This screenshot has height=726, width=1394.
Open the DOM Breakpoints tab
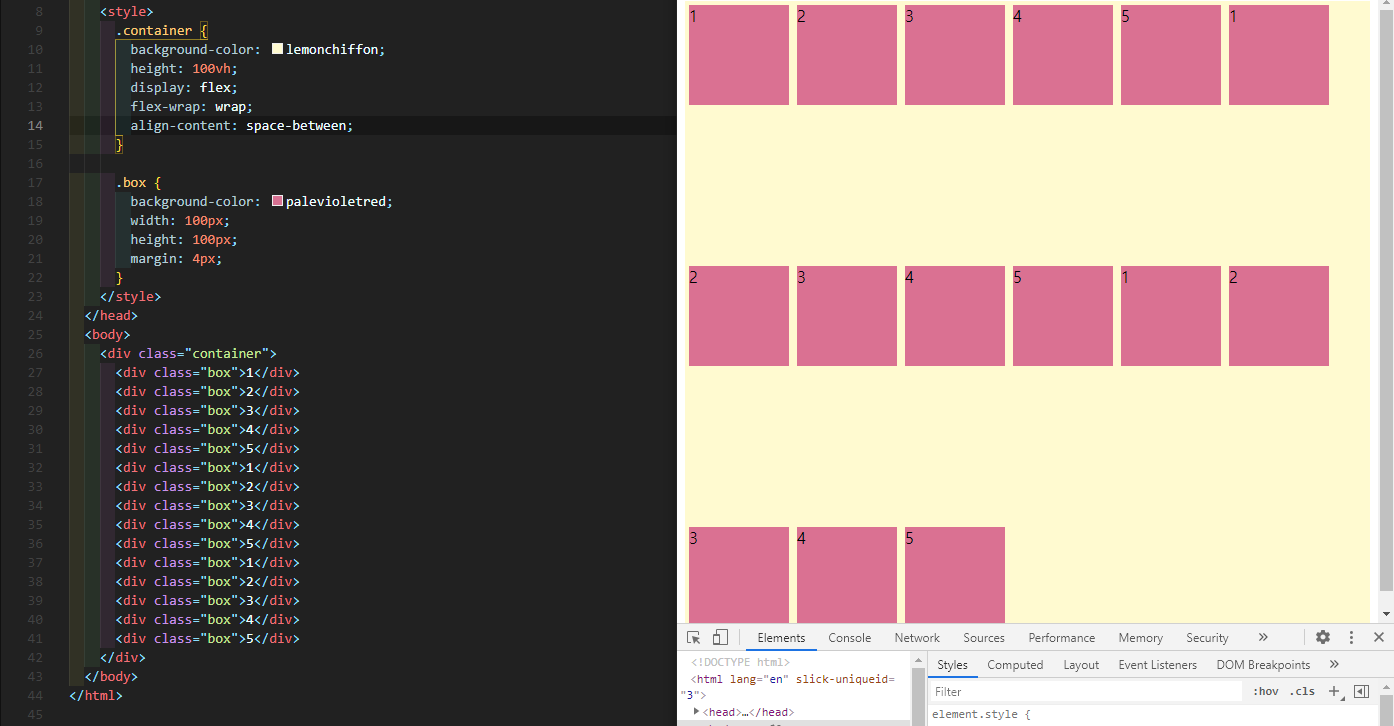click(1263, 664)
